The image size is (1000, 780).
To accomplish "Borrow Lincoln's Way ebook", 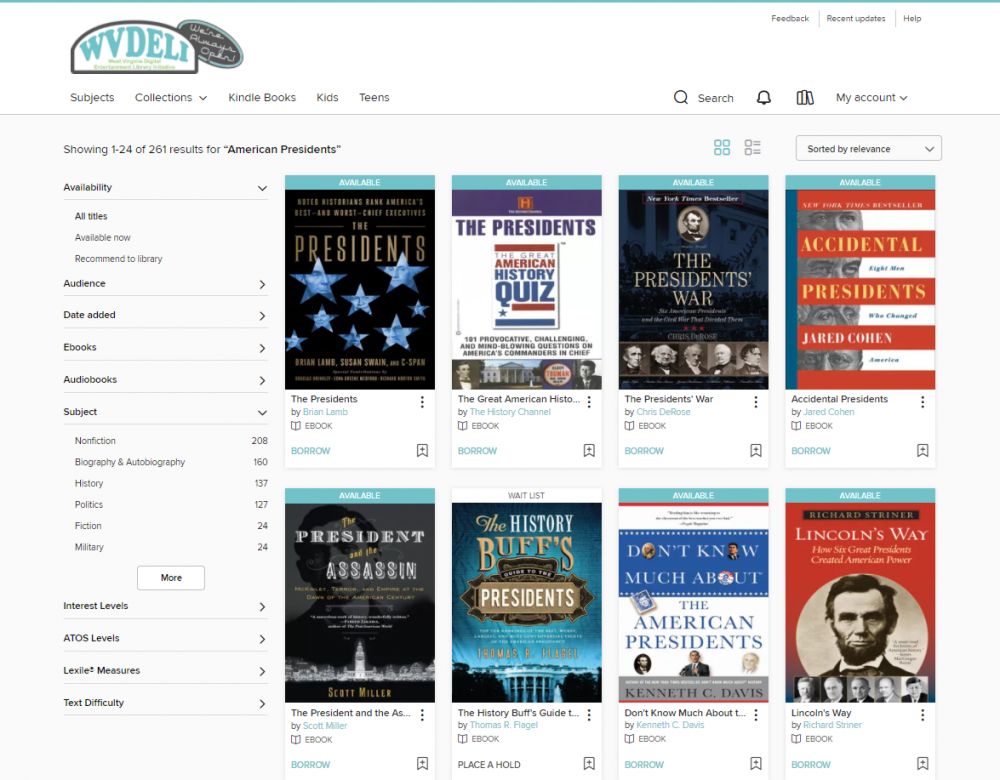I will tap(811, 765).
